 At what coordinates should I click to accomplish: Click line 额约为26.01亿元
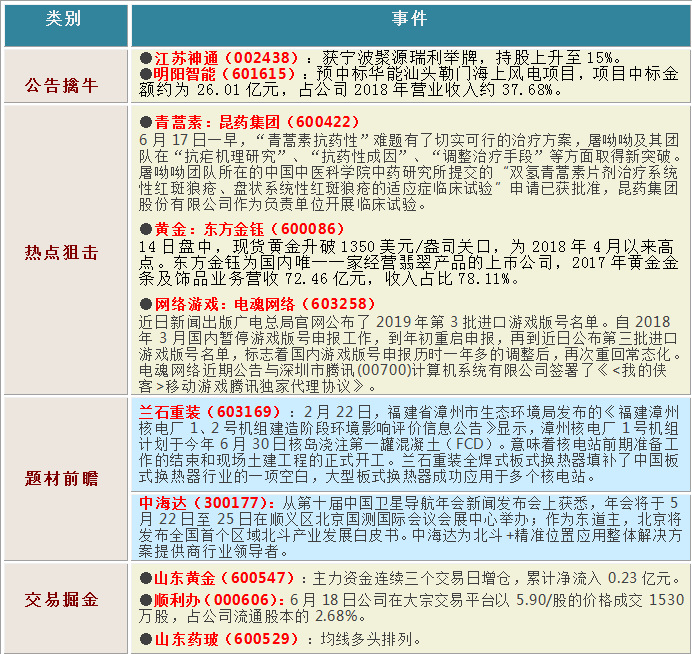(x=351, y=90)
